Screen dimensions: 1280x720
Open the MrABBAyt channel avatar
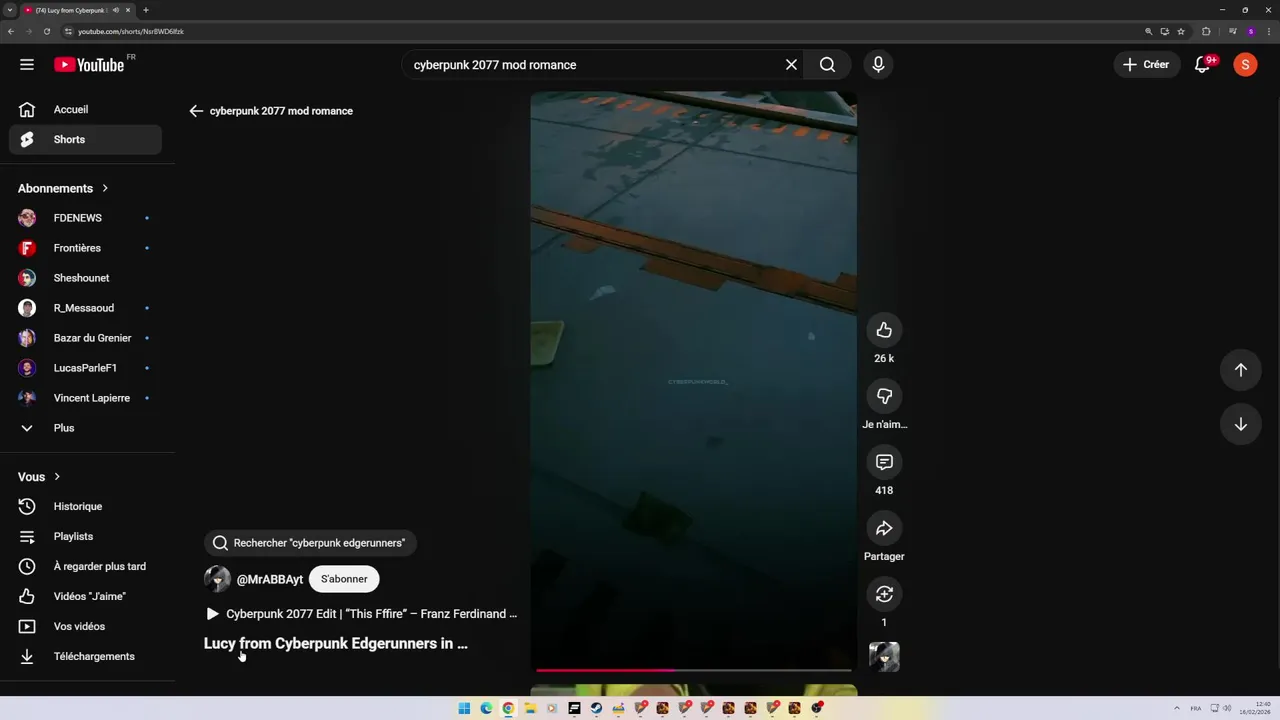[217, 579]
